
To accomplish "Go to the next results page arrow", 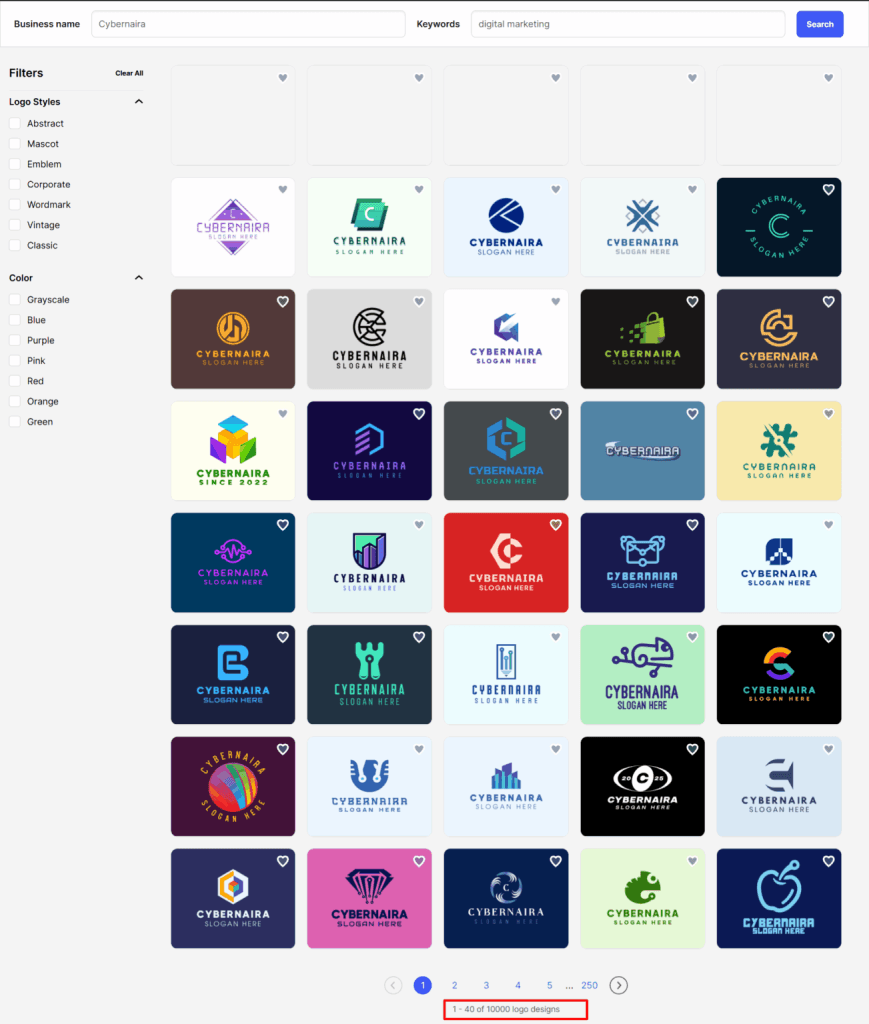I will (618, 985).
